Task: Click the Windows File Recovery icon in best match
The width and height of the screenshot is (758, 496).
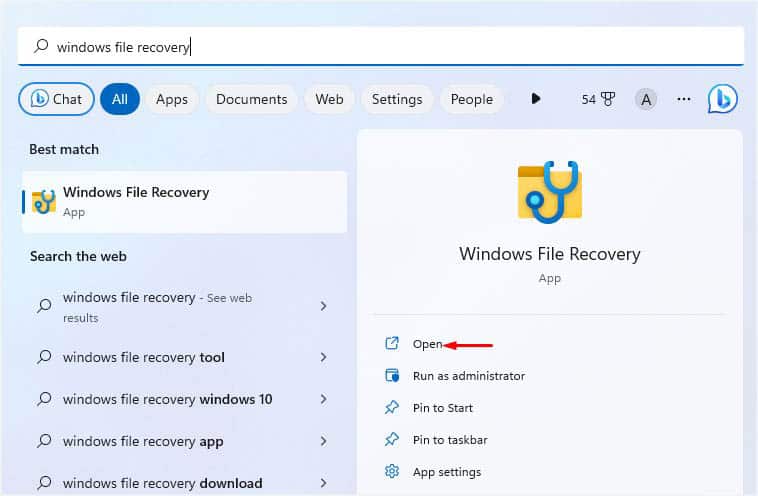Action: pos(44,202)
